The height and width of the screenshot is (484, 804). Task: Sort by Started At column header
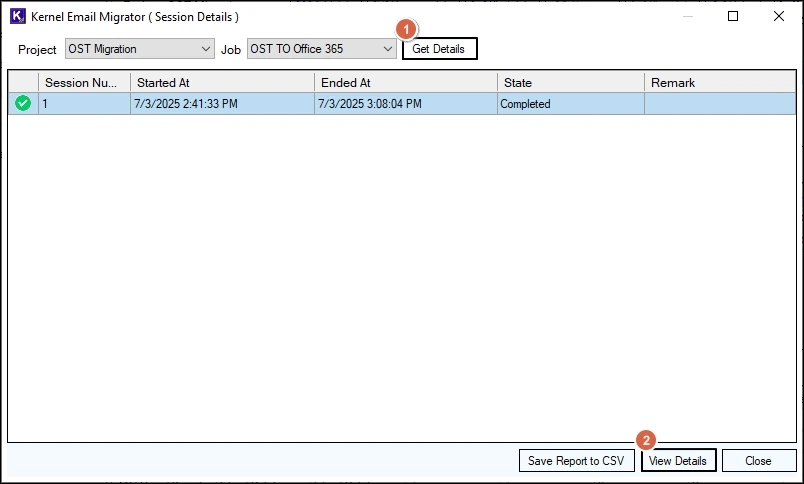click(x=223, y=83)
